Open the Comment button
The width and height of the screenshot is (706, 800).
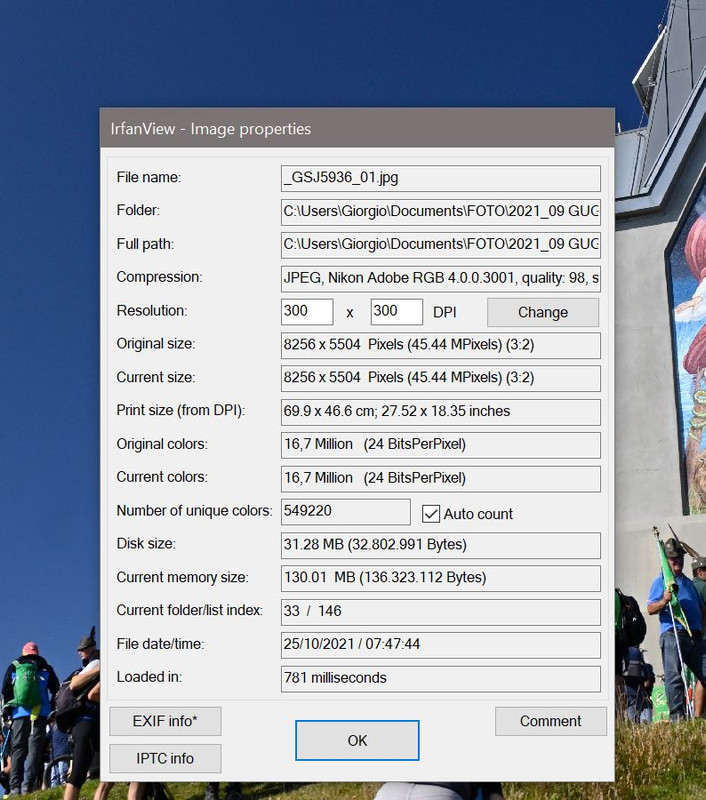pos(551,721)
